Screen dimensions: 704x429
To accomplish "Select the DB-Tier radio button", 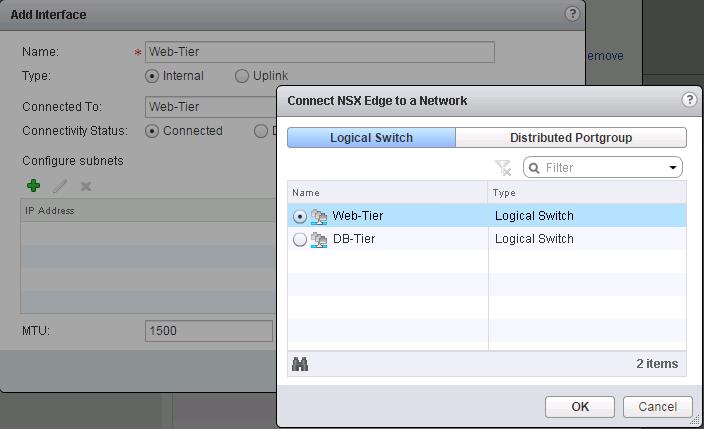I will [299, 239].
